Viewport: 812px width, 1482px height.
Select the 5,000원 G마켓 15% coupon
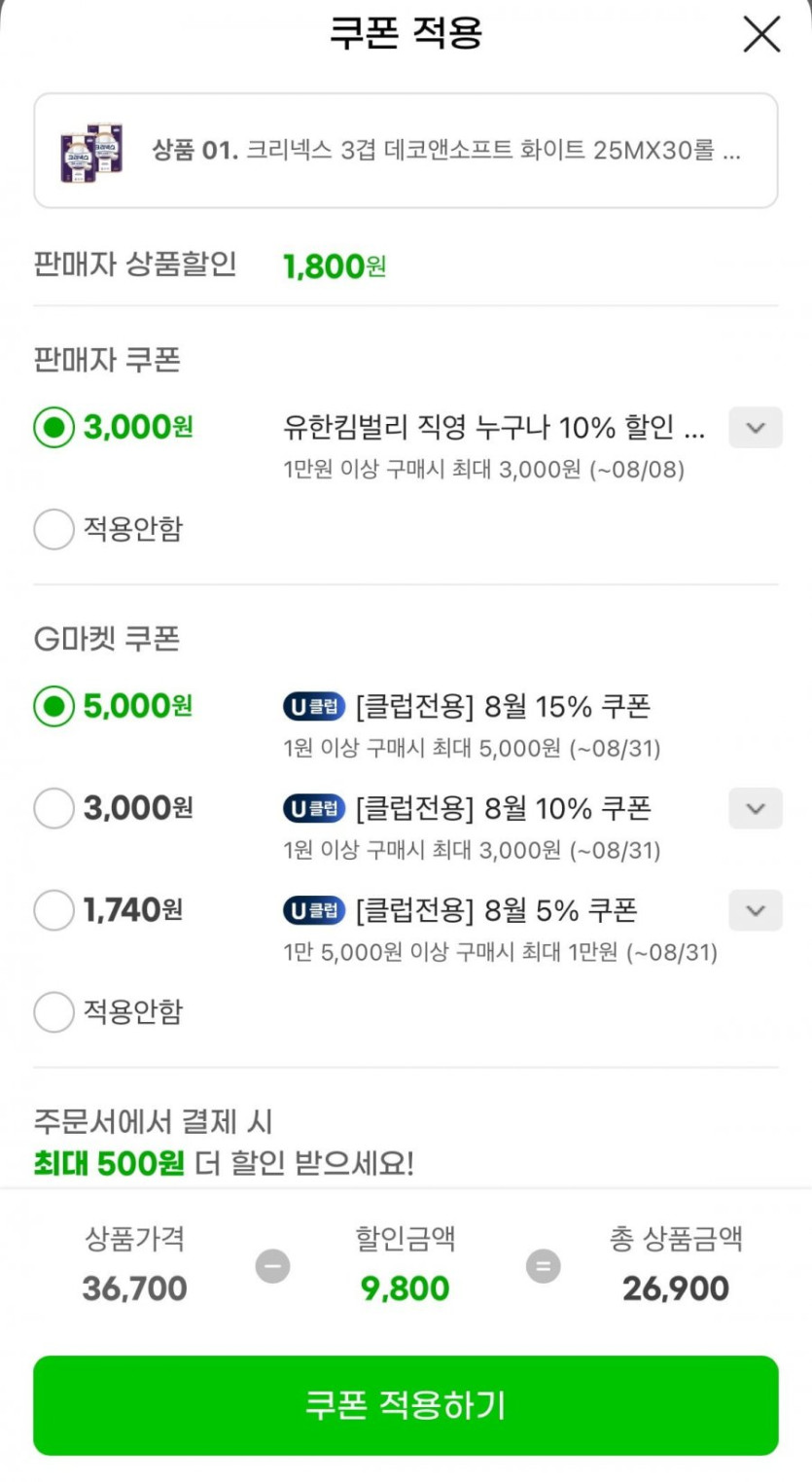(x=53, y=706)
